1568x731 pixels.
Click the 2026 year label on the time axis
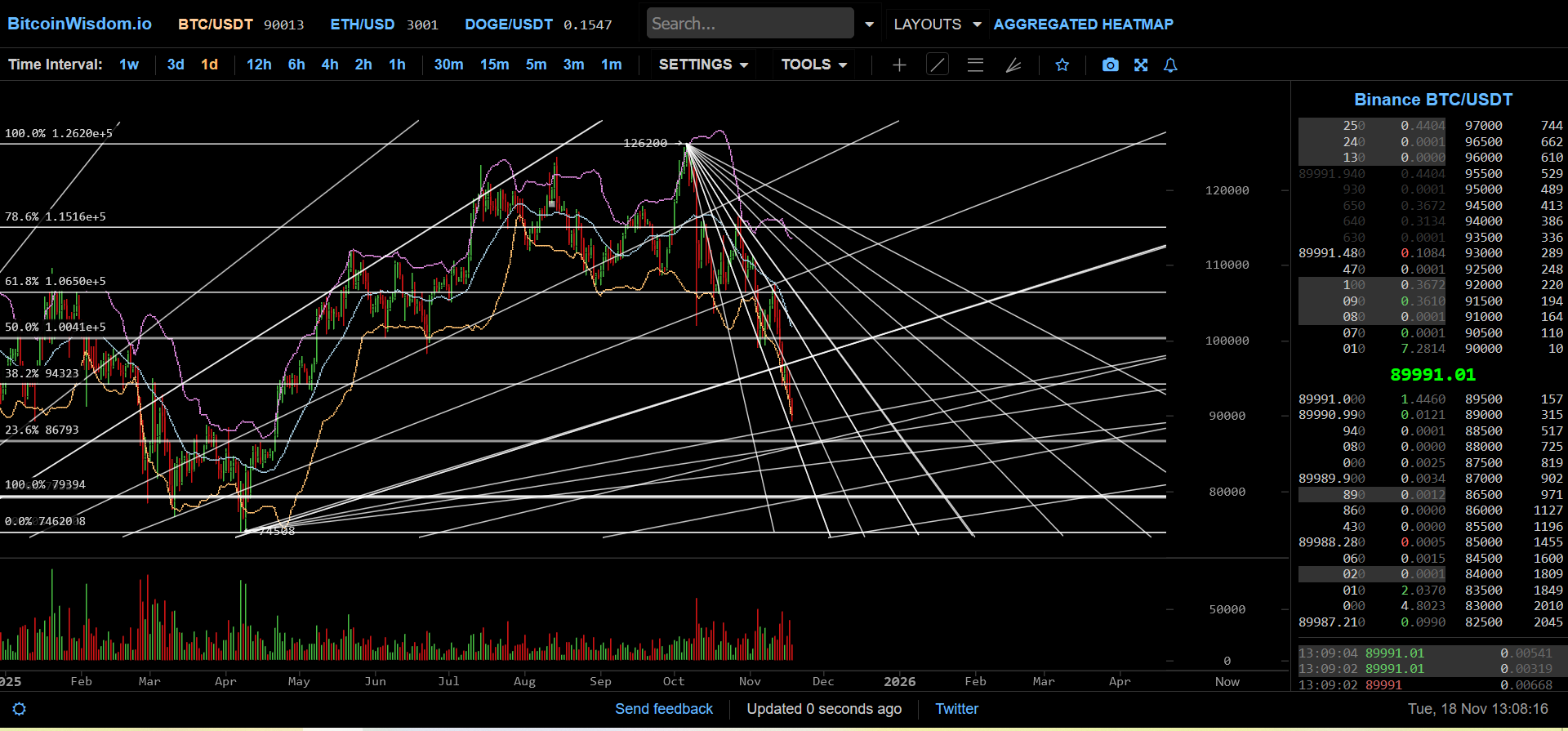tap(899, 681)
